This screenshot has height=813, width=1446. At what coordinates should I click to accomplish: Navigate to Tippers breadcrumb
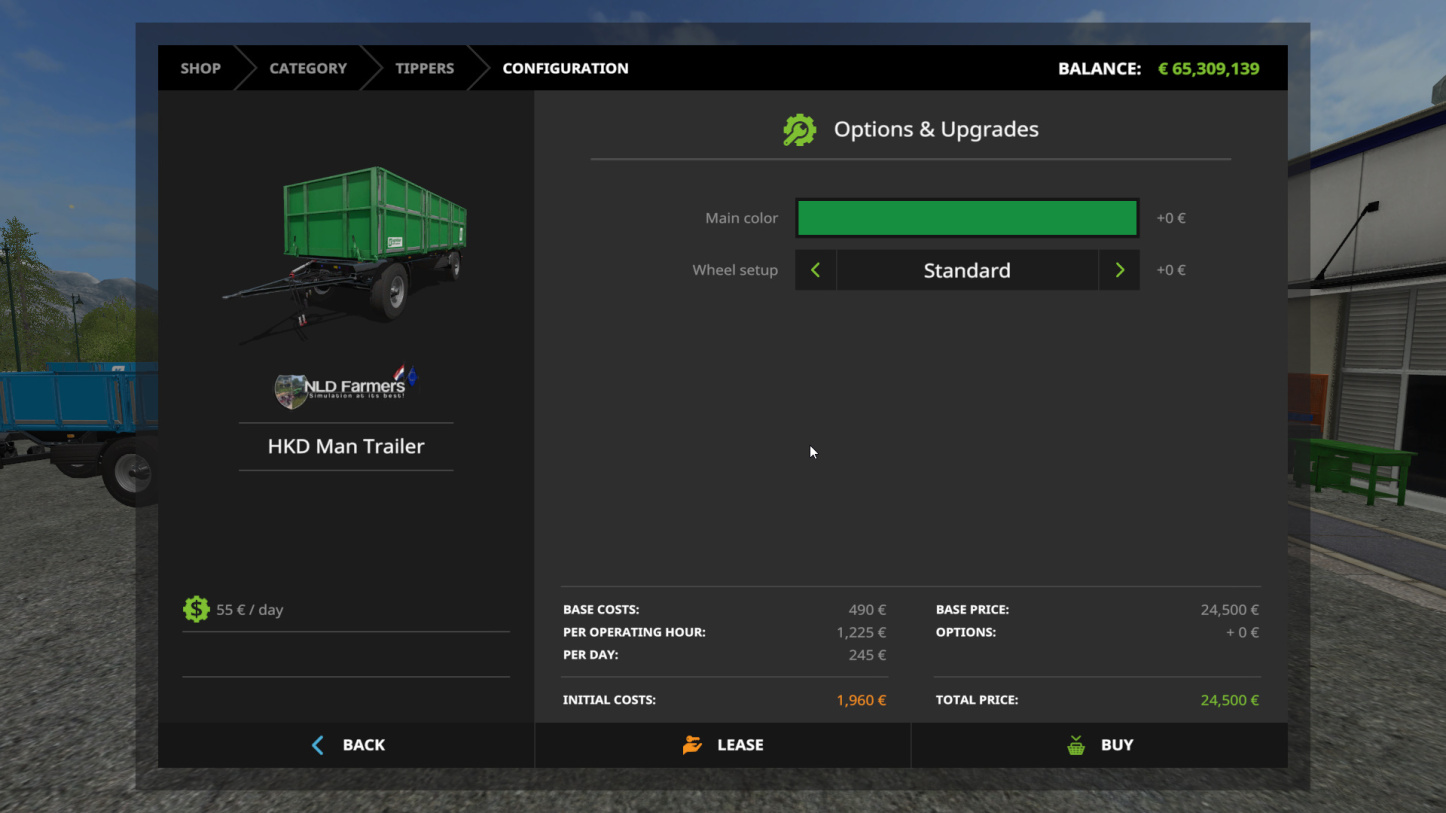click(x=424, y=68)
